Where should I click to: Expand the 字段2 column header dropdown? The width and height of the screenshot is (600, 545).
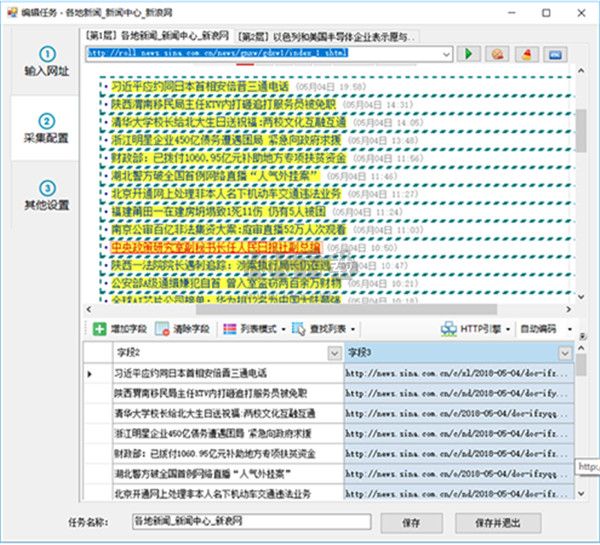tap(333, 353)
